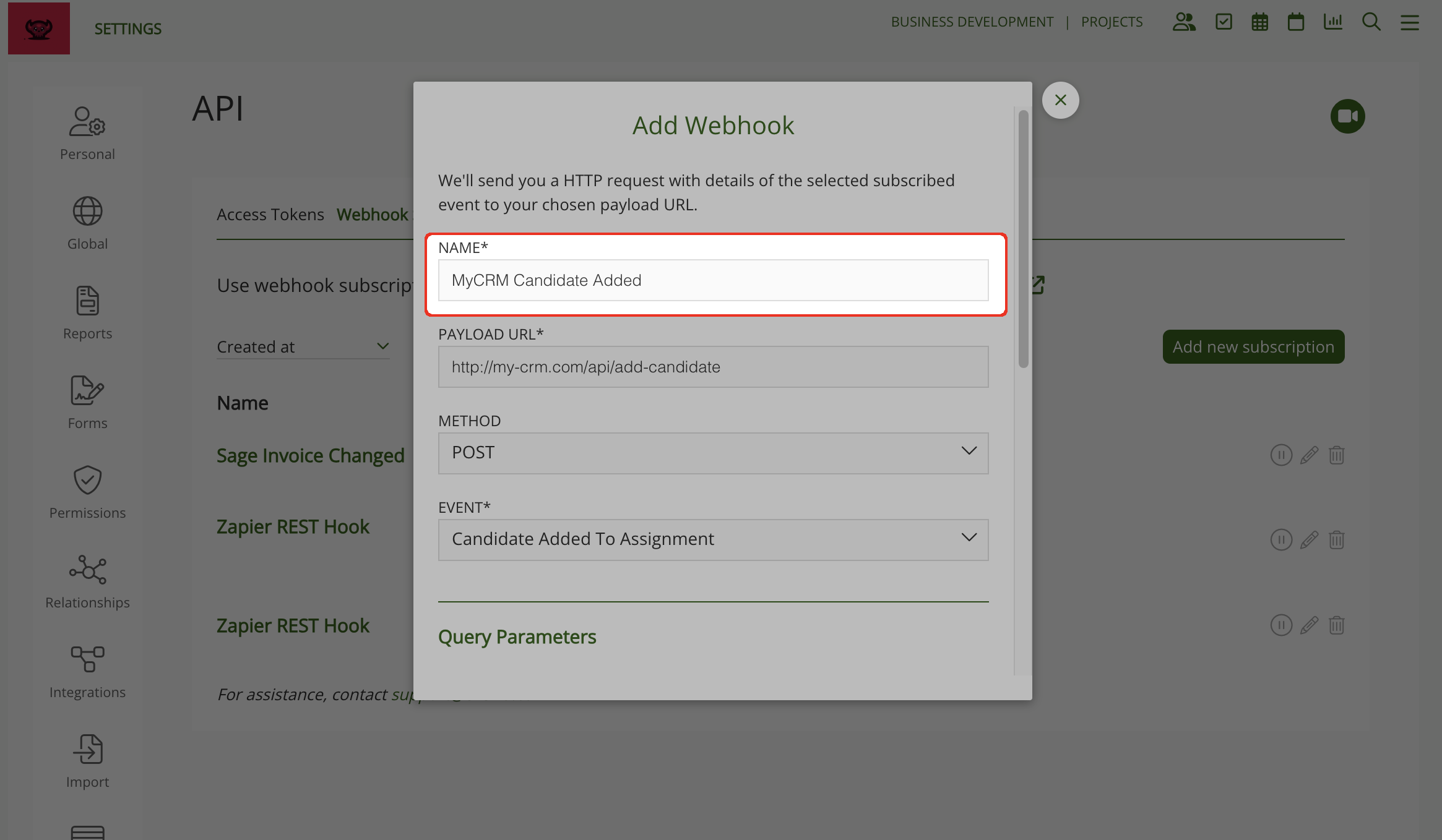Viewport: 1442px width, 840px height.
Task: Click the search magnifier icon
Action: click(1371, 22)
